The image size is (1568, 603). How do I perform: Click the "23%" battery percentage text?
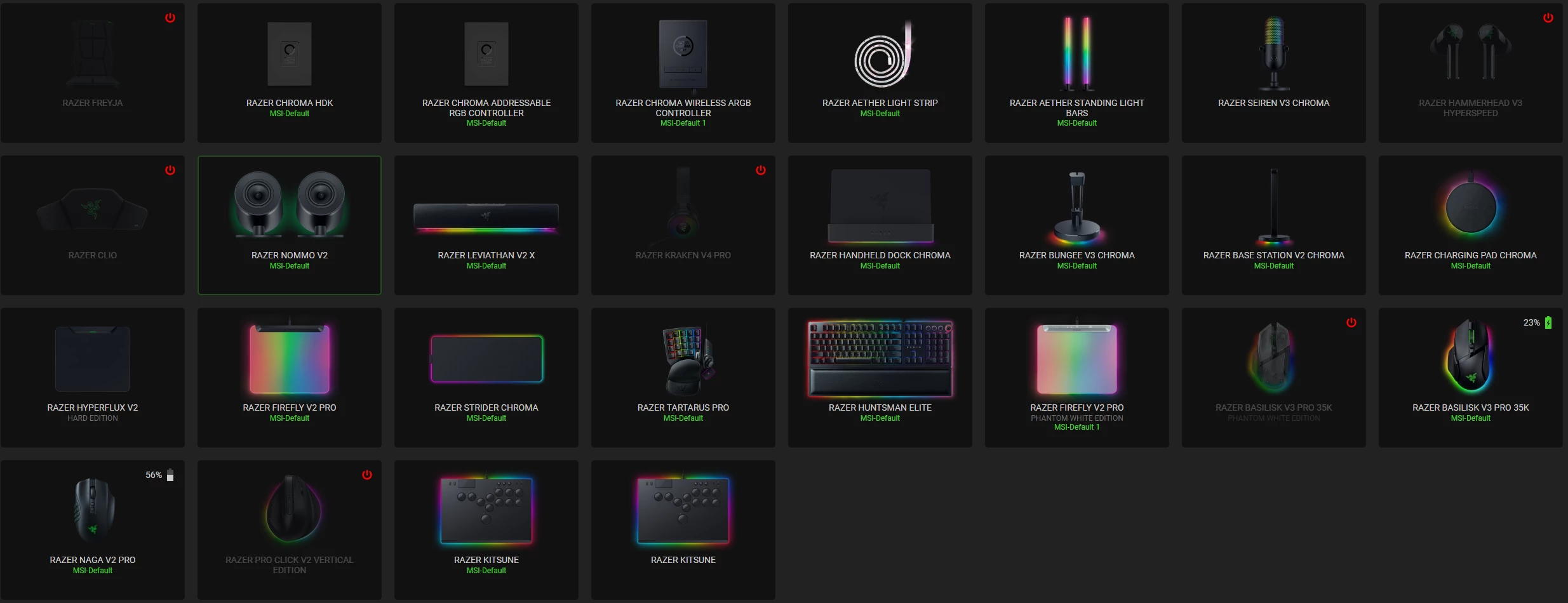click(1531, 322)
